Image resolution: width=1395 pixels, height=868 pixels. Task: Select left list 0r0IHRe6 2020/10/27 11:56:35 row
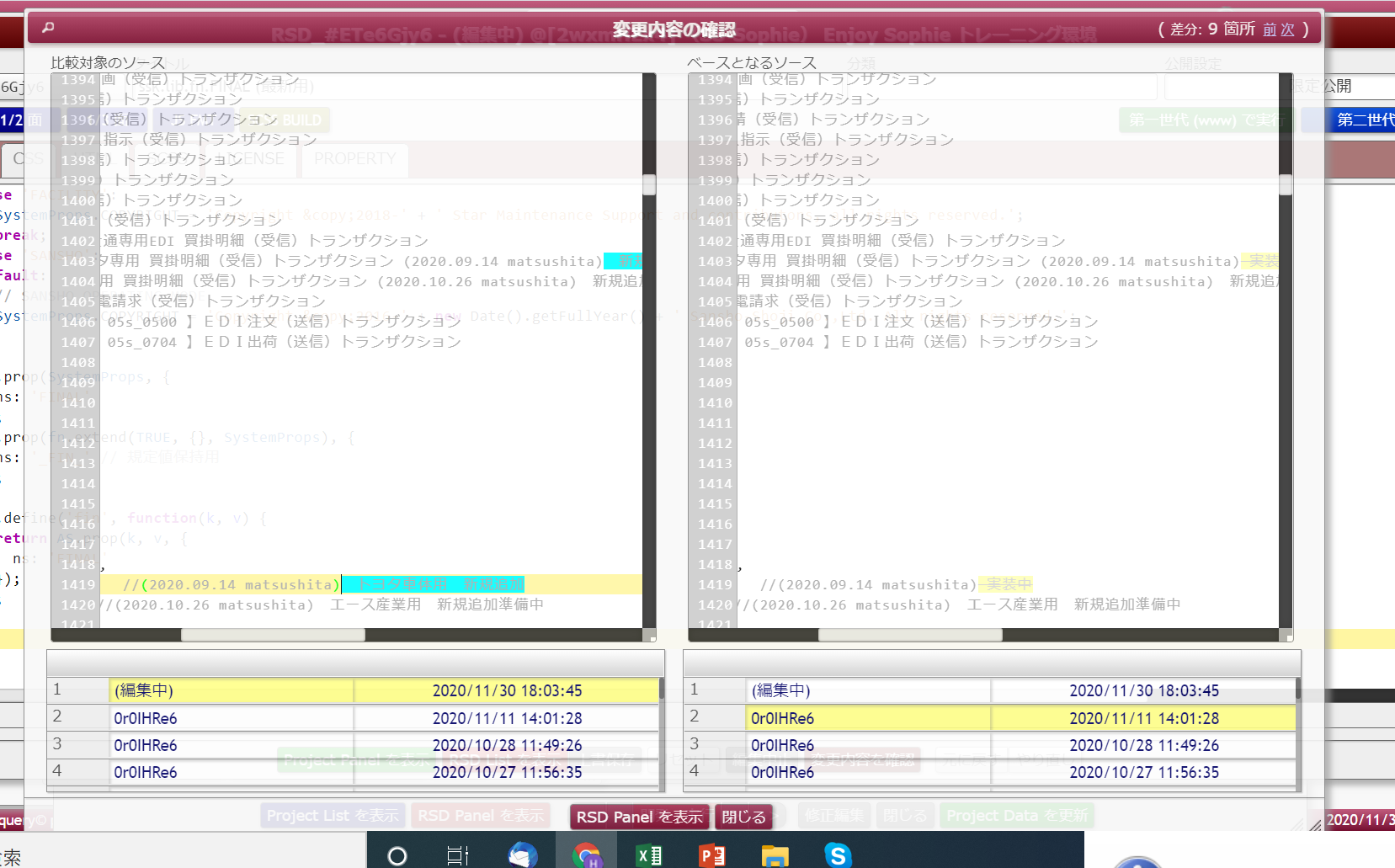click(x=353, y=772)
